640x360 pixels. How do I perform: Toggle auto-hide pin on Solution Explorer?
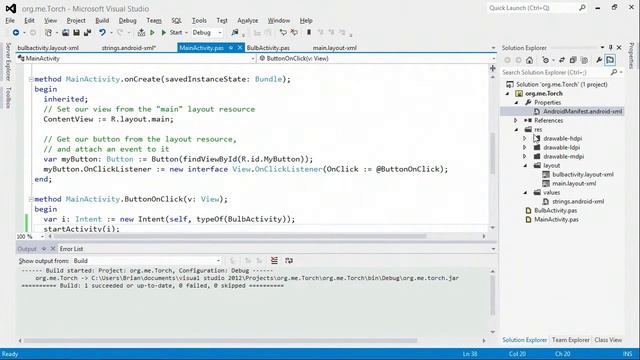[x=611, y=48]
